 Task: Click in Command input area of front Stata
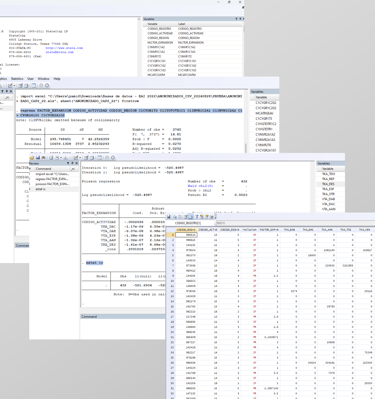(123, 328)
